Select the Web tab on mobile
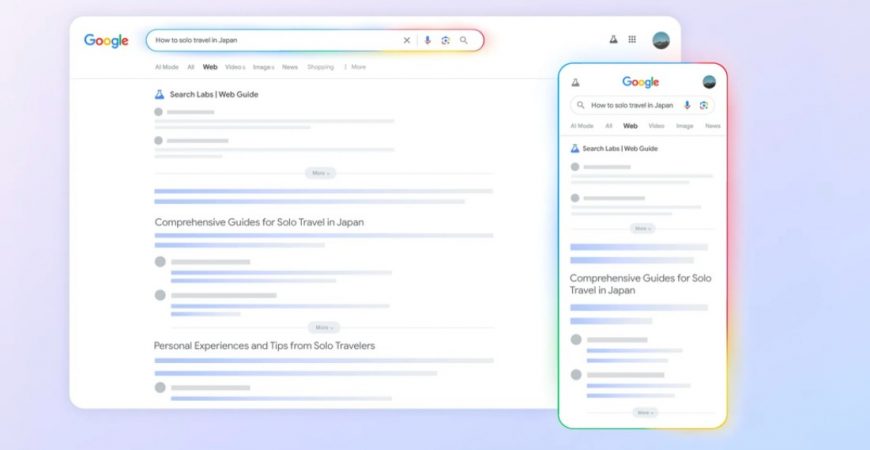Screen dimensions: 870x450 (x=630, y=126)
